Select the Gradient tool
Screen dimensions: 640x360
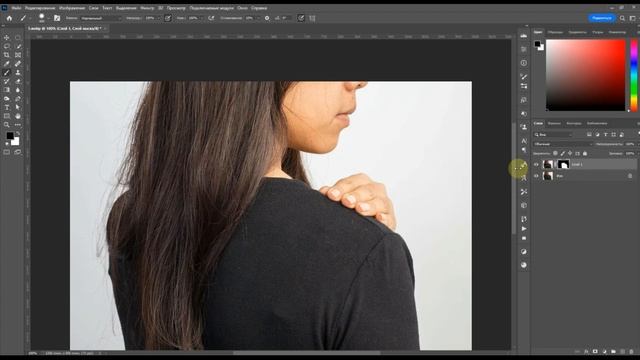point(7,90)
